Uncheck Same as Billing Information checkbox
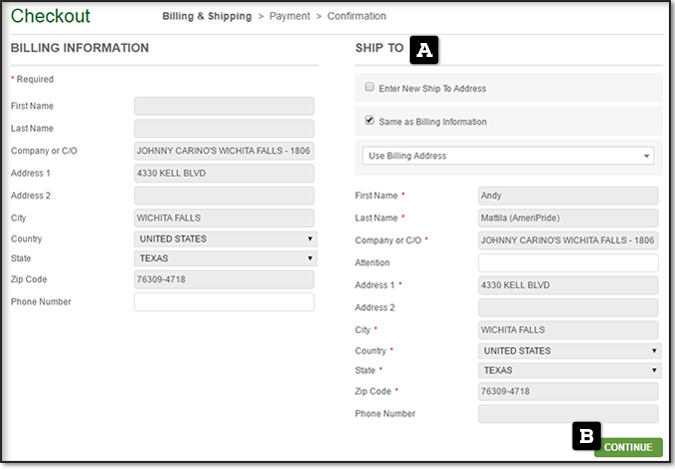 tap(369, 121)
